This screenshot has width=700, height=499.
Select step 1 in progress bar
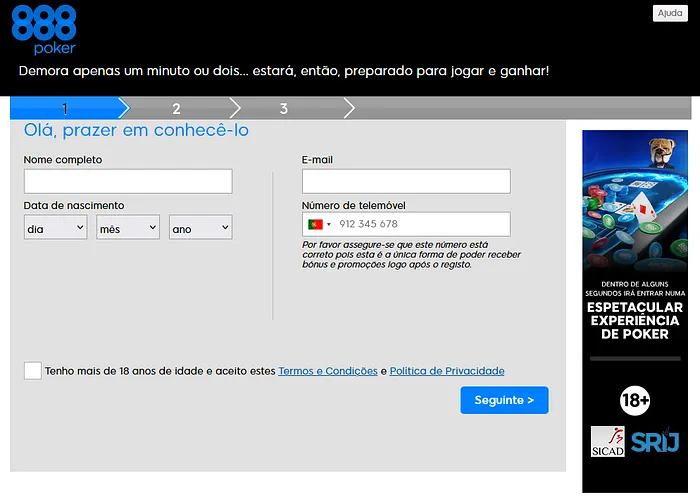click(65, 108)
